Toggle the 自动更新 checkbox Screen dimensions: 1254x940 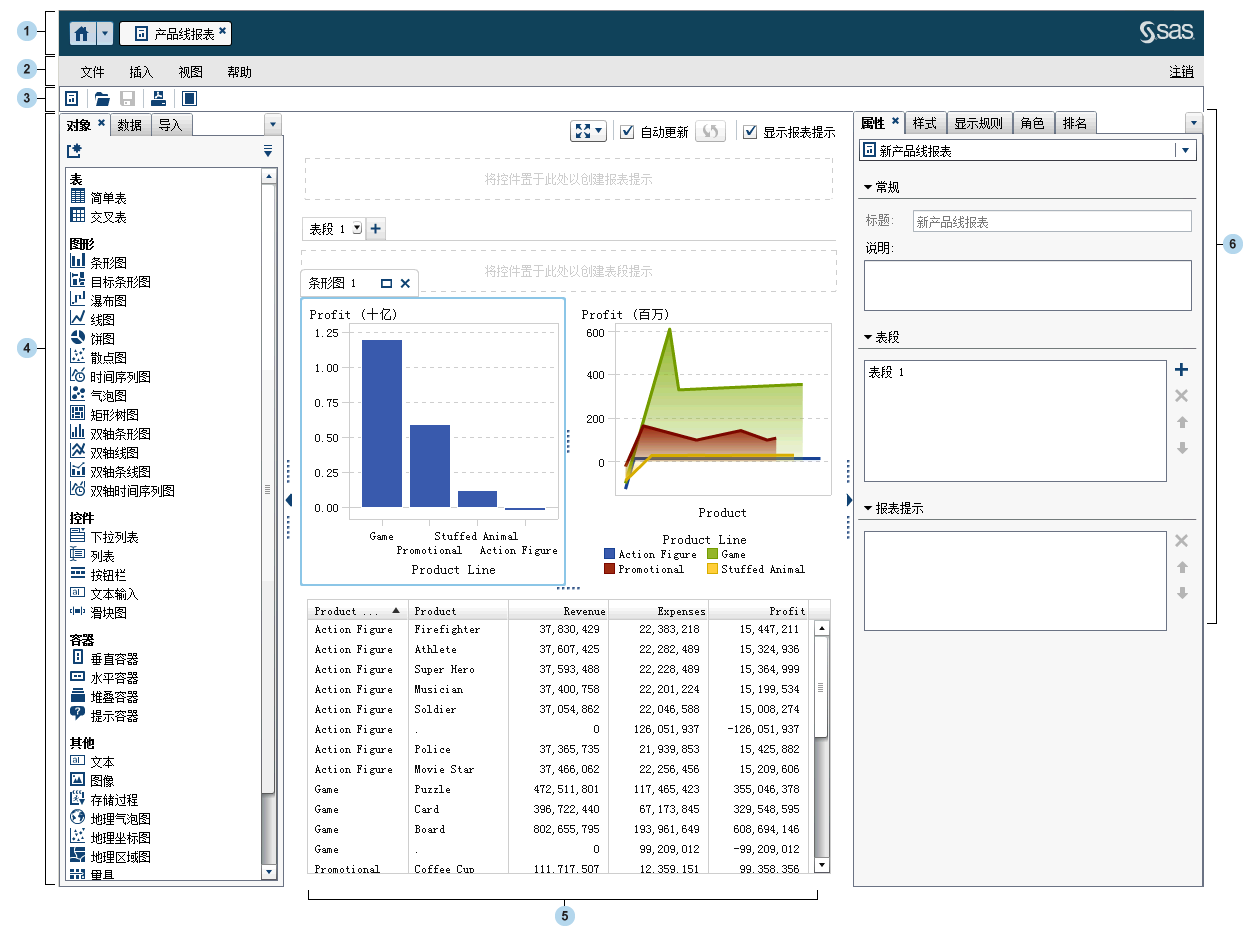tap(627, 132)
